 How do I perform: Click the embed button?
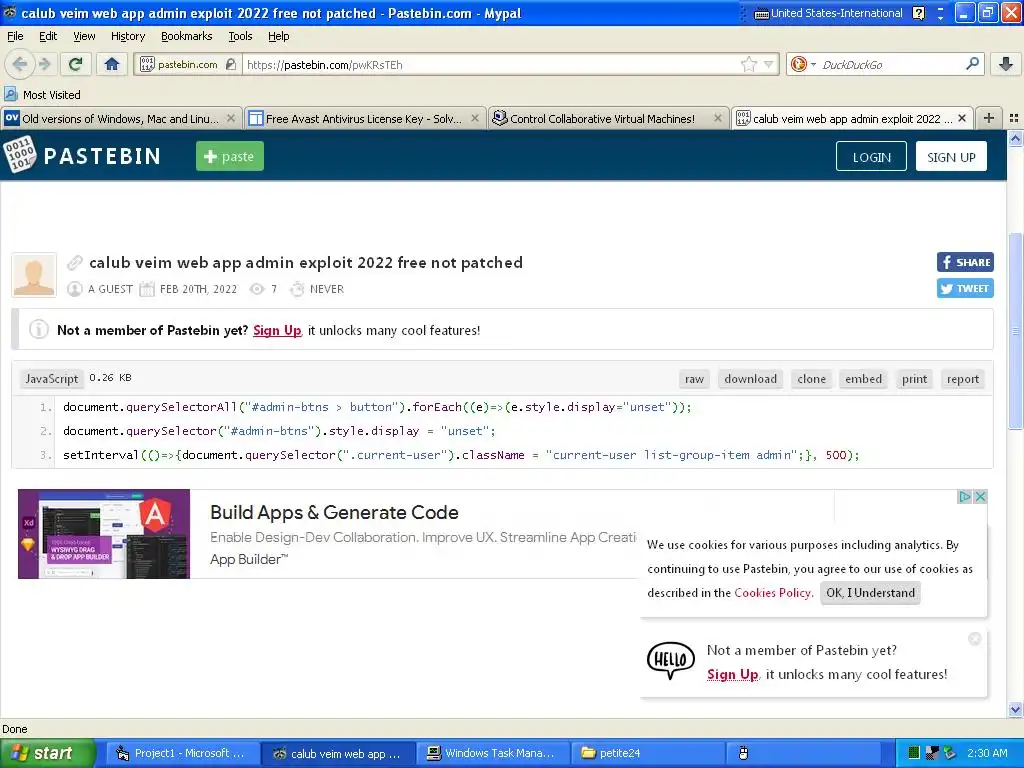(x=863, y=379)
